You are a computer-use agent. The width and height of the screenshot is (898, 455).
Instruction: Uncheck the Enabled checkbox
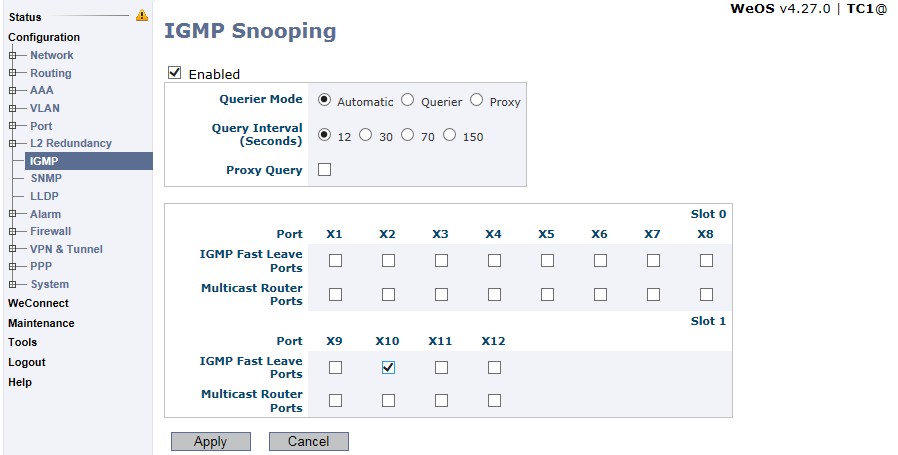click(175, 73)
